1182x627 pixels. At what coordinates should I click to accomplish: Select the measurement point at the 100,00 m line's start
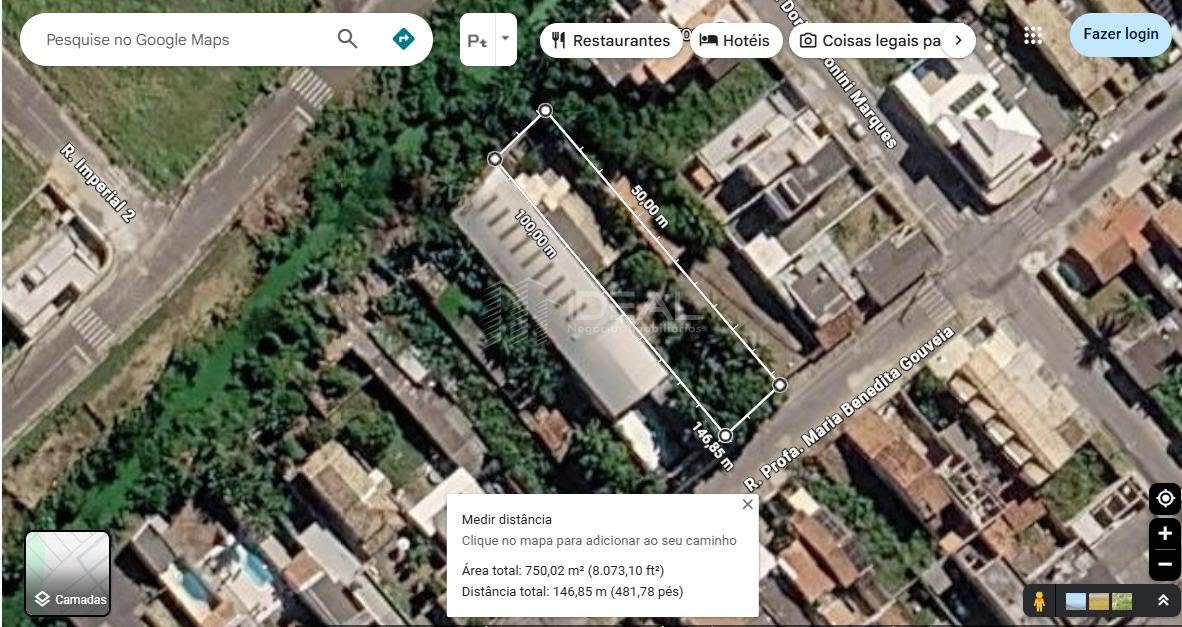(495, 159)
